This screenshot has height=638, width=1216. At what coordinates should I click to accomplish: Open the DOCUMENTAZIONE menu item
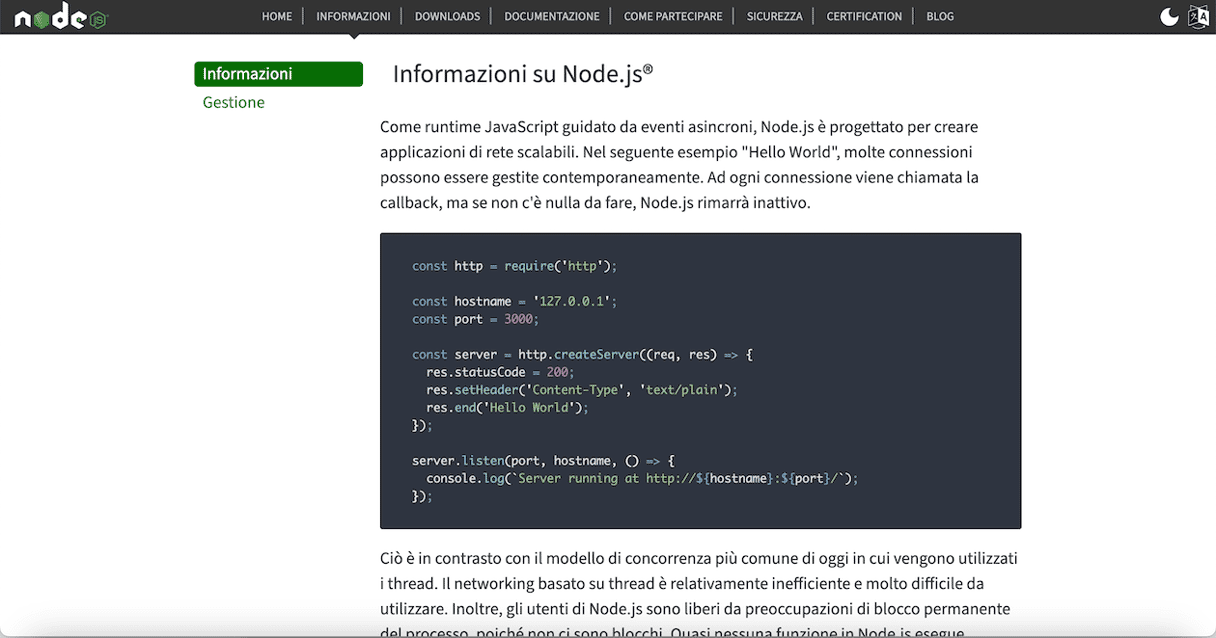[552, 16]
